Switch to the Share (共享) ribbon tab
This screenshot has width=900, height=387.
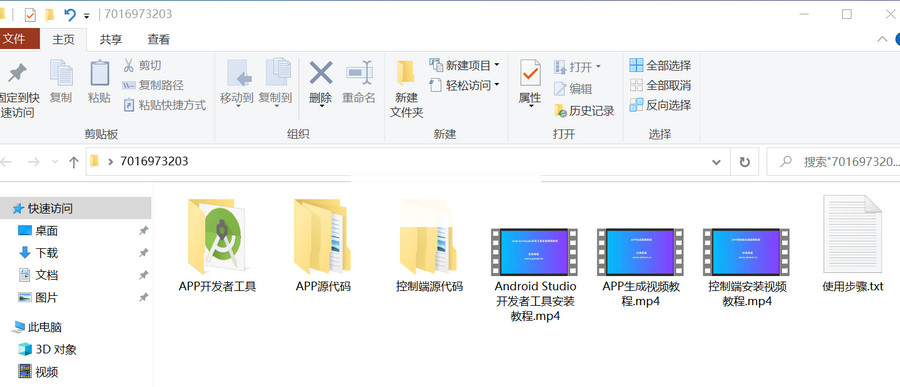(111, 40)
